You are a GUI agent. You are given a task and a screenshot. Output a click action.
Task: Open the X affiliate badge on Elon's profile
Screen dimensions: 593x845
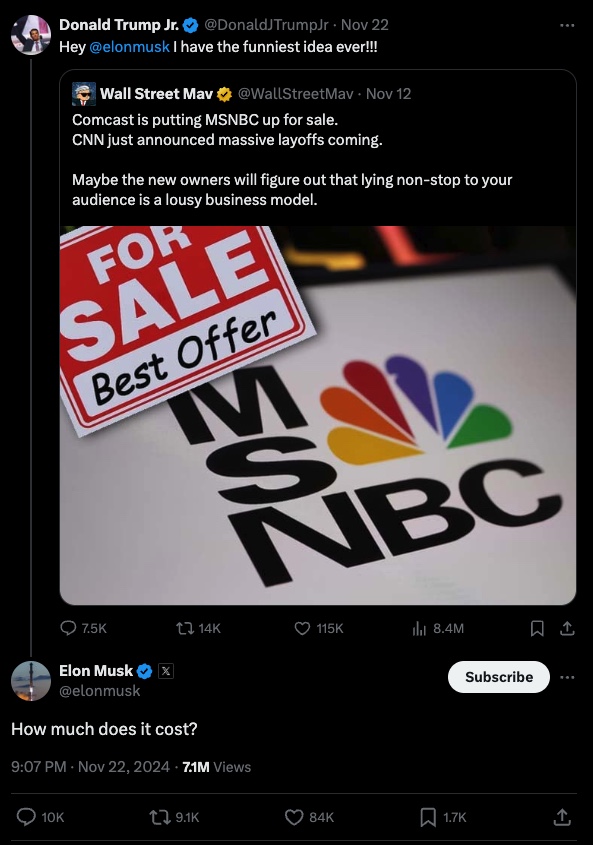click(165, 671)
